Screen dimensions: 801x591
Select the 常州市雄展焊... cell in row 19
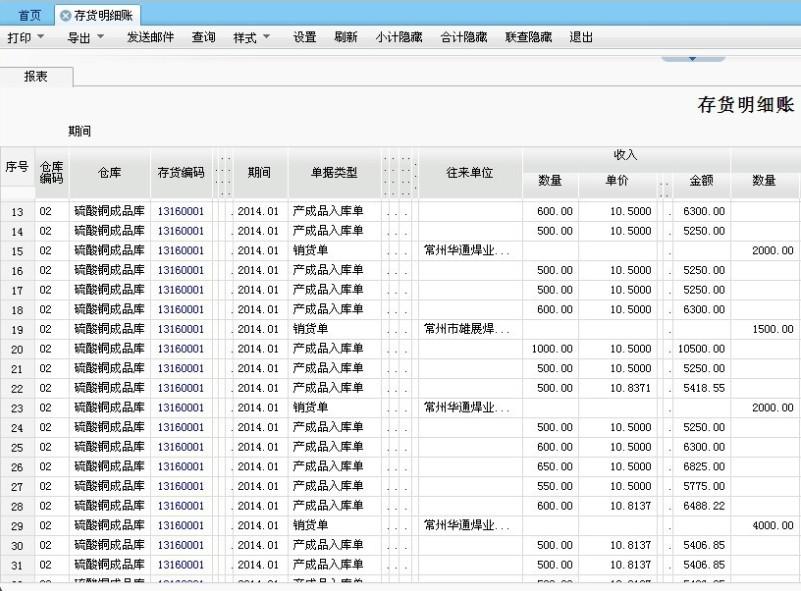click(x=467, y=329)
